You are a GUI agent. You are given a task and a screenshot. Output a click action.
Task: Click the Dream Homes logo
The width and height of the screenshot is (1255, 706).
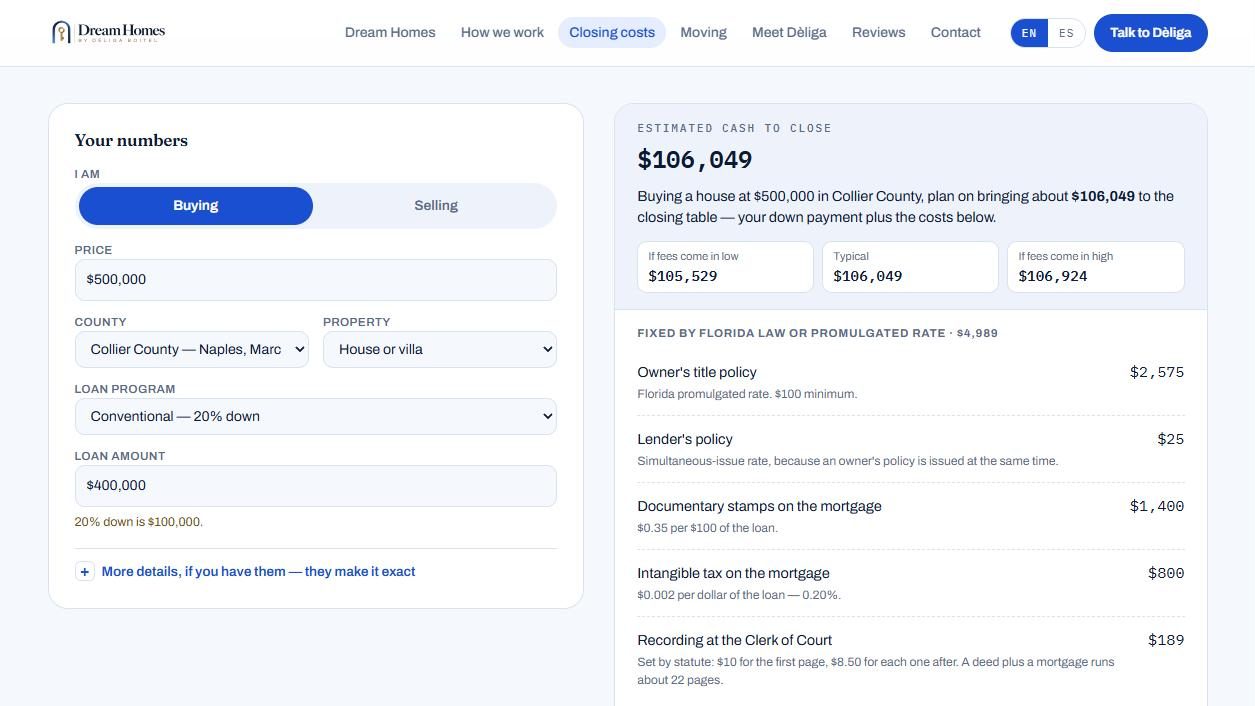point(109,32)
